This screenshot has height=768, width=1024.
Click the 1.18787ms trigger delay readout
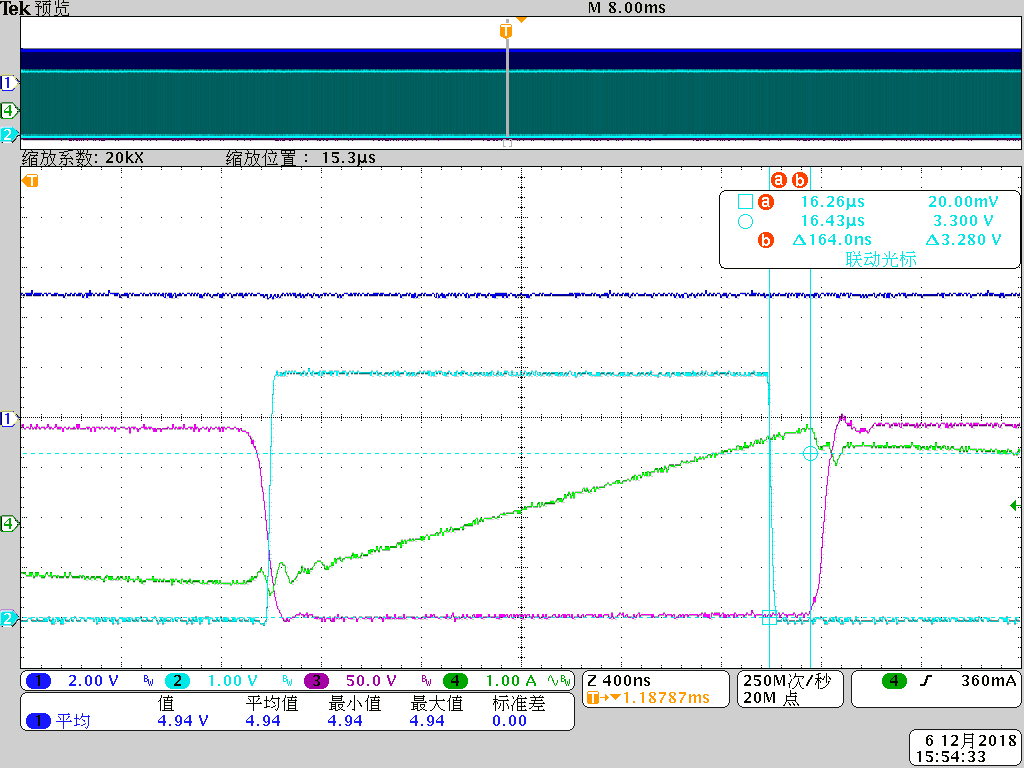coord(665,698)
